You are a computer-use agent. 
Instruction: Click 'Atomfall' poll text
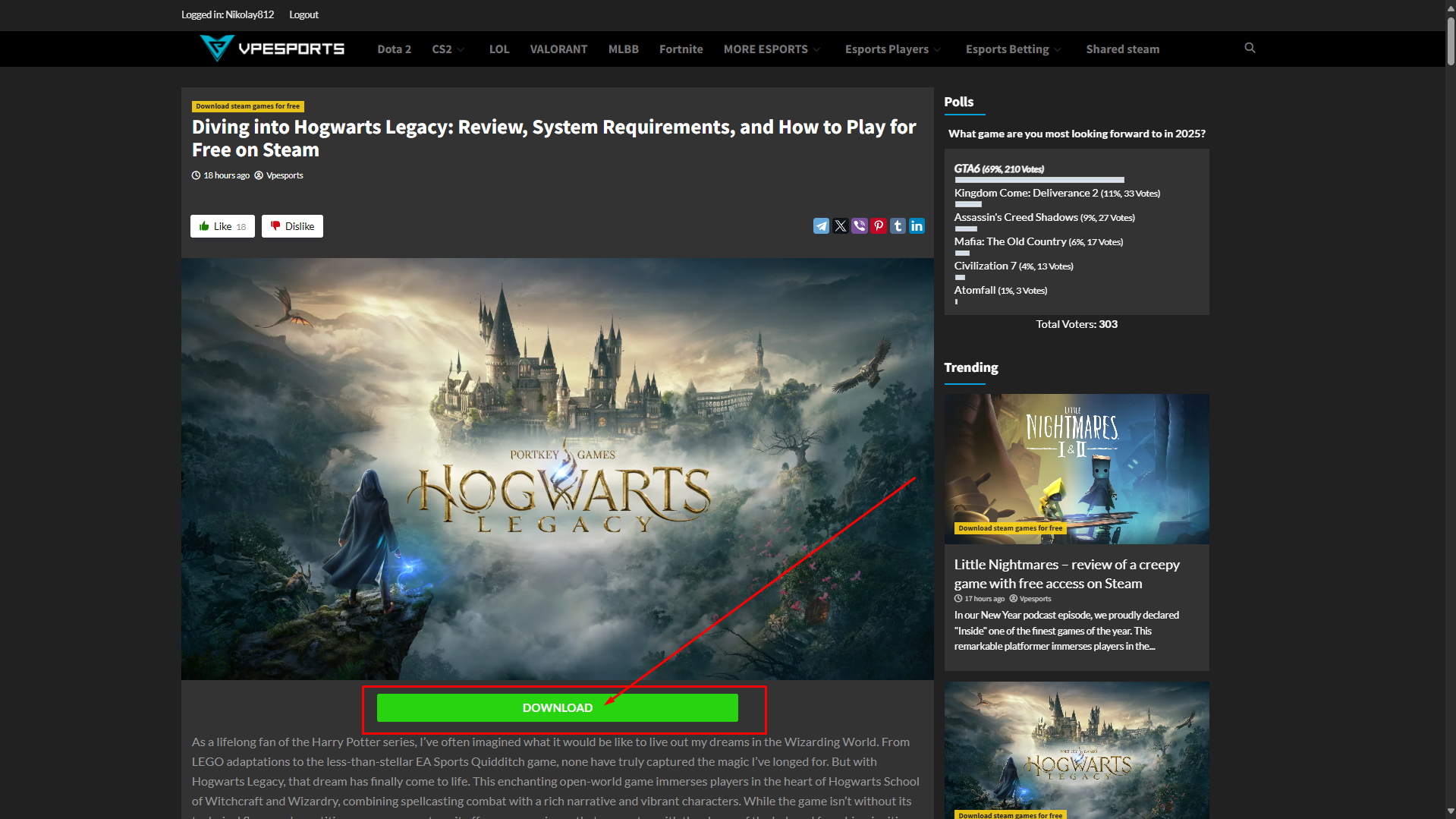click(x=1000, y=290)
